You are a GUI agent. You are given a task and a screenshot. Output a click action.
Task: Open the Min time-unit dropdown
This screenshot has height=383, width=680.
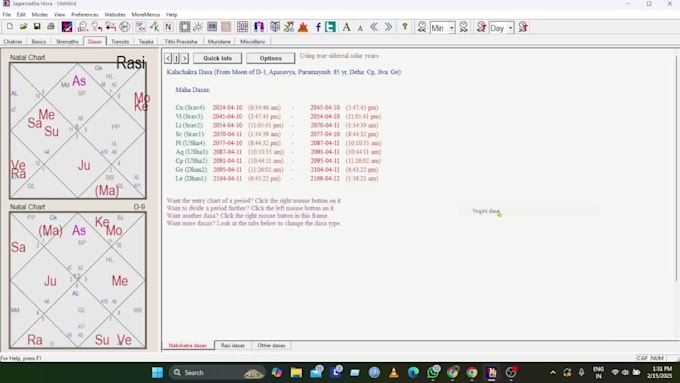[x=451, y=28]
